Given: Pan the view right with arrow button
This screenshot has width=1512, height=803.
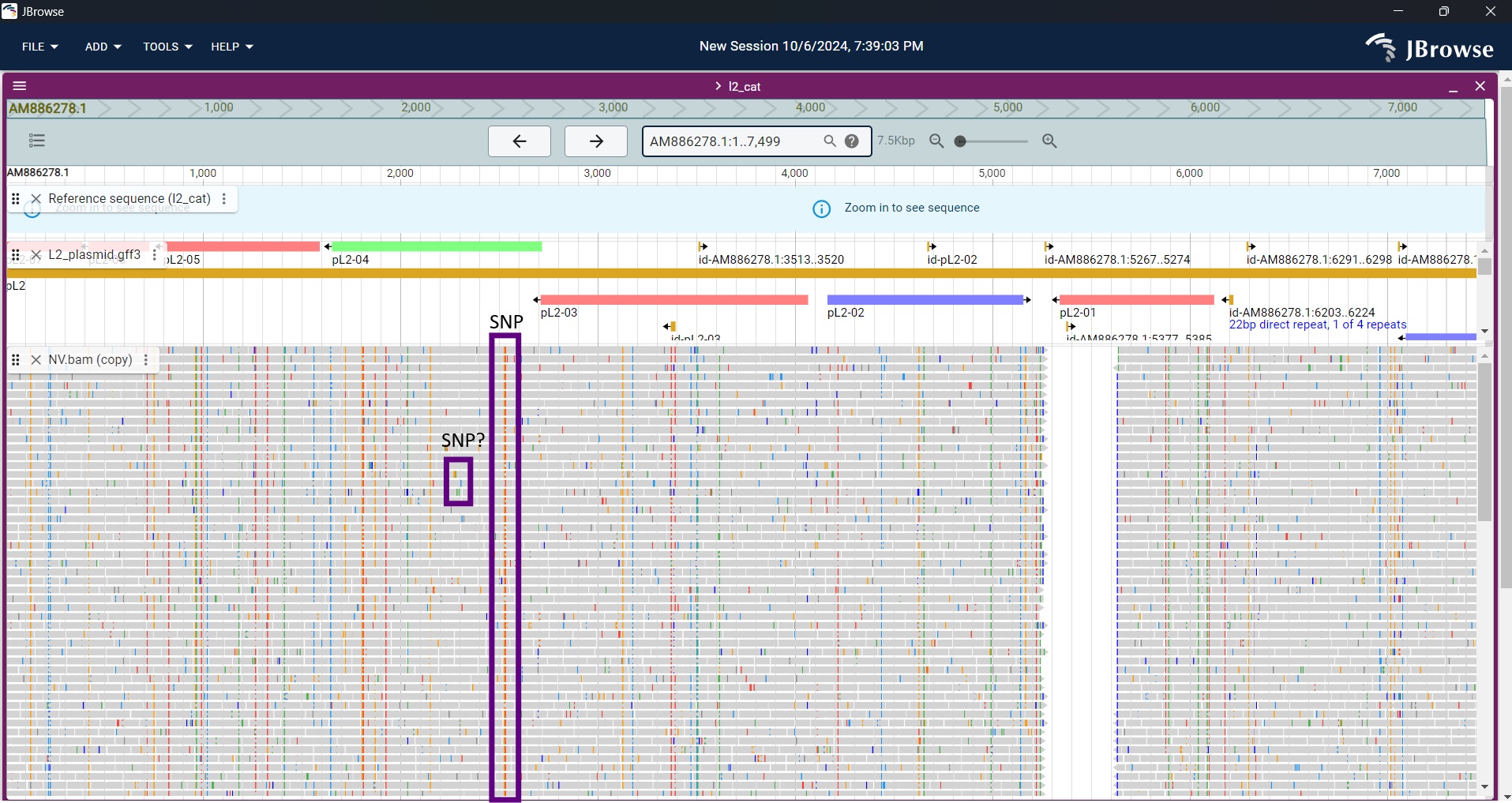Looking at the screenshot, I should 596,141.
